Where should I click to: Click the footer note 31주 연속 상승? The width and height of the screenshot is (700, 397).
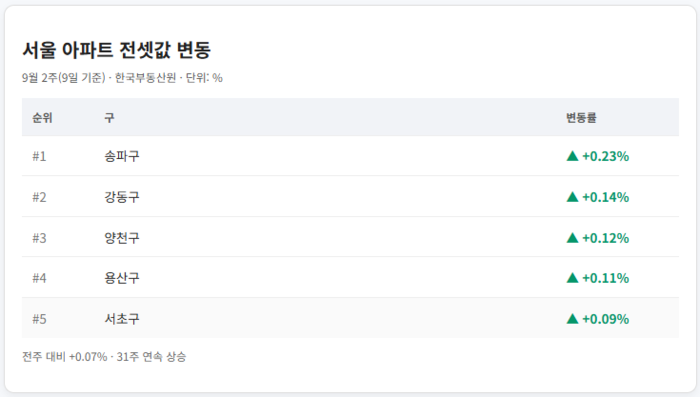click(x=151, y=357)
